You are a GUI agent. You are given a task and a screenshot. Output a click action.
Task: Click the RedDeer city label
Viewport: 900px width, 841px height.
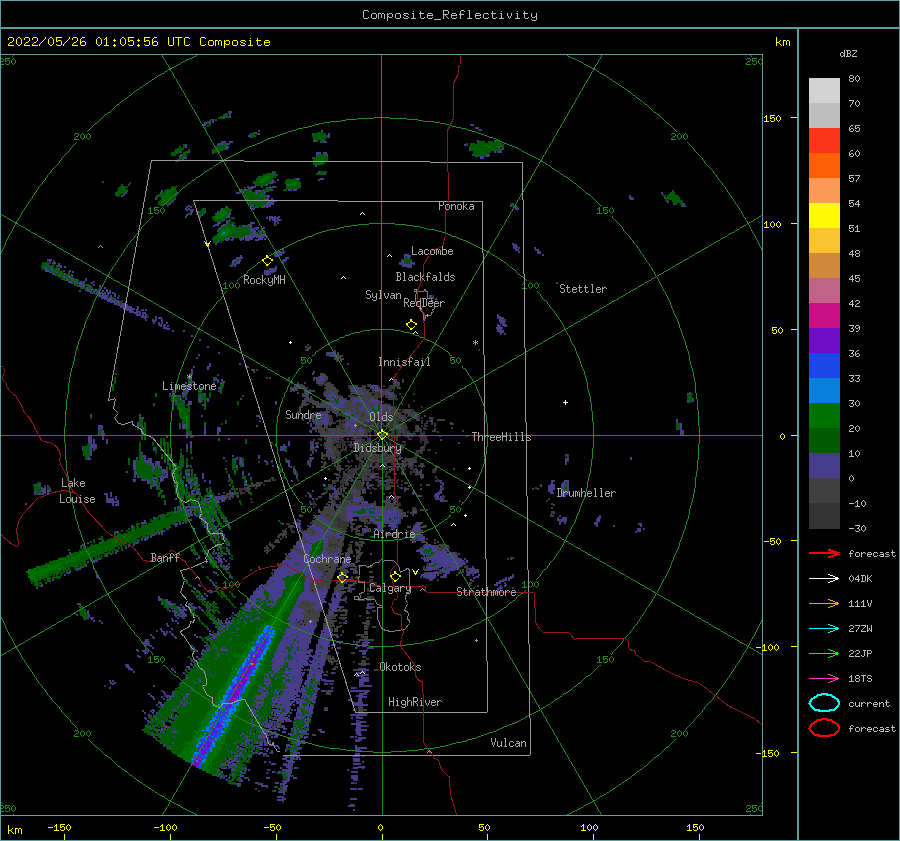[424, 303]
